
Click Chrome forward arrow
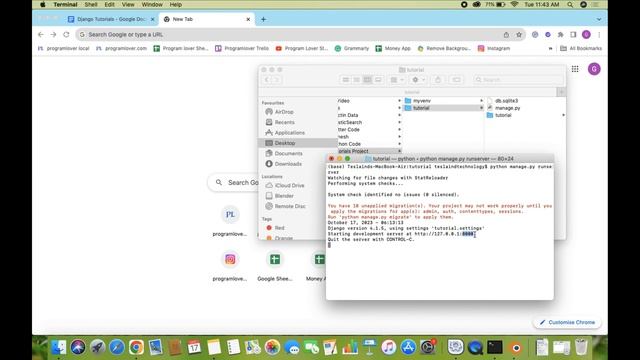pos(53,35)
